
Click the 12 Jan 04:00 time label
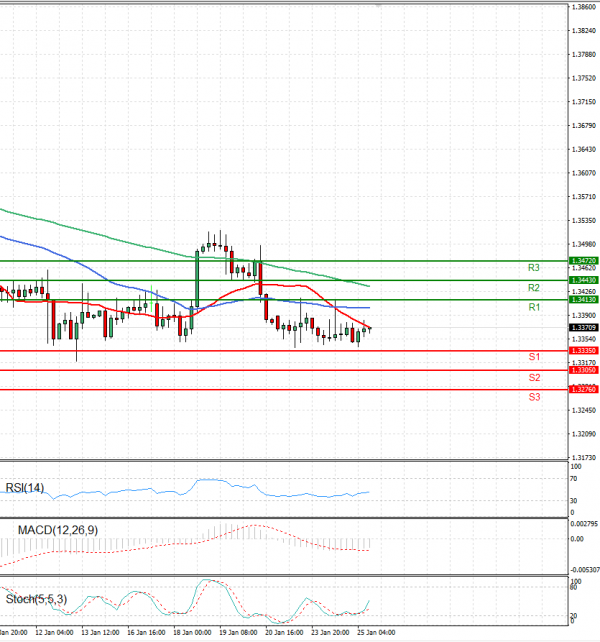(54, 633)
